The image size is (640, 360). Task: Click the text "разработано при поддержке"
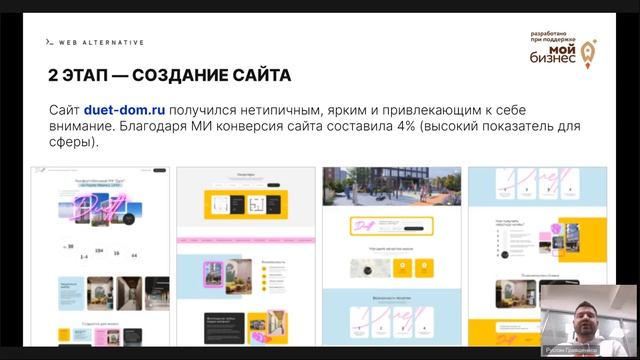pyautogui.click(x=553, y=37)
